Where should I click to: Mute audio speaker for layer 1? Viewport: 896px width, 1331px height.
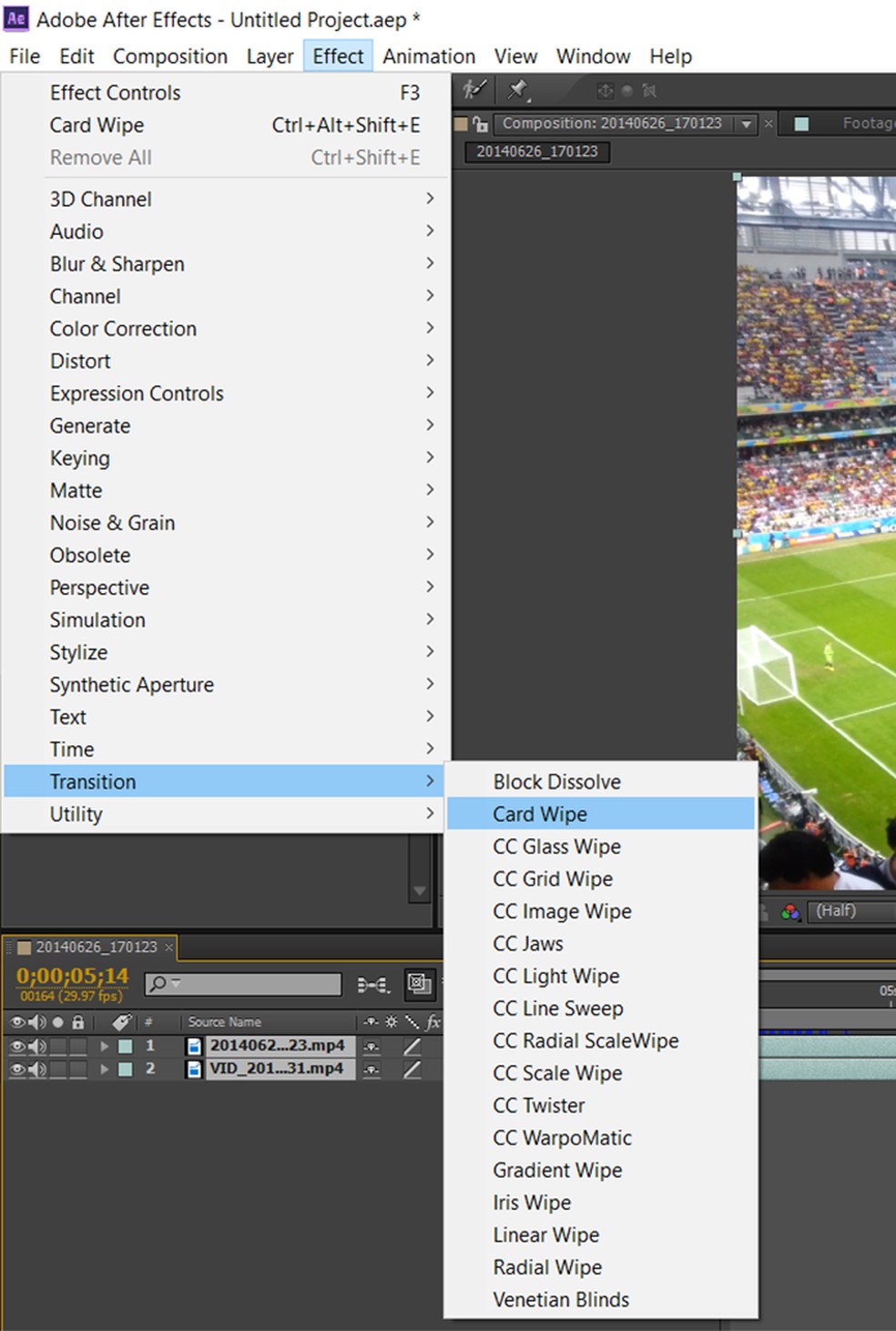pyautogui.click(x=37, y=1046)
